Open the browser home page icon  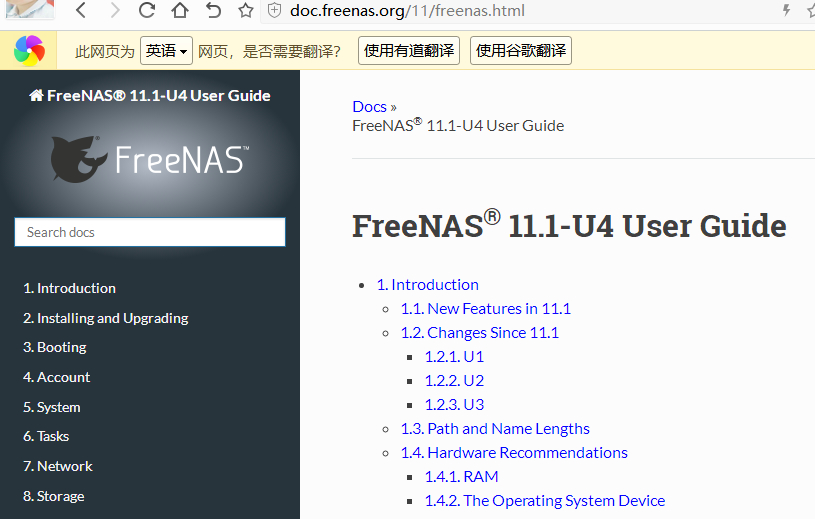pyautogui.click(x=180, y=10)
